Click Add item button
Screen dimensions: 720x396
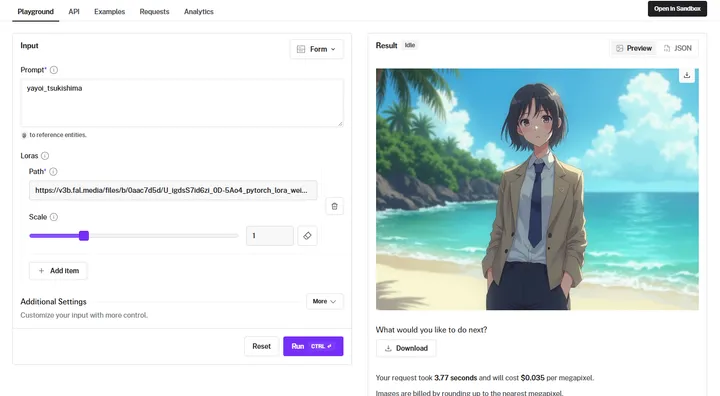[58, 271]
